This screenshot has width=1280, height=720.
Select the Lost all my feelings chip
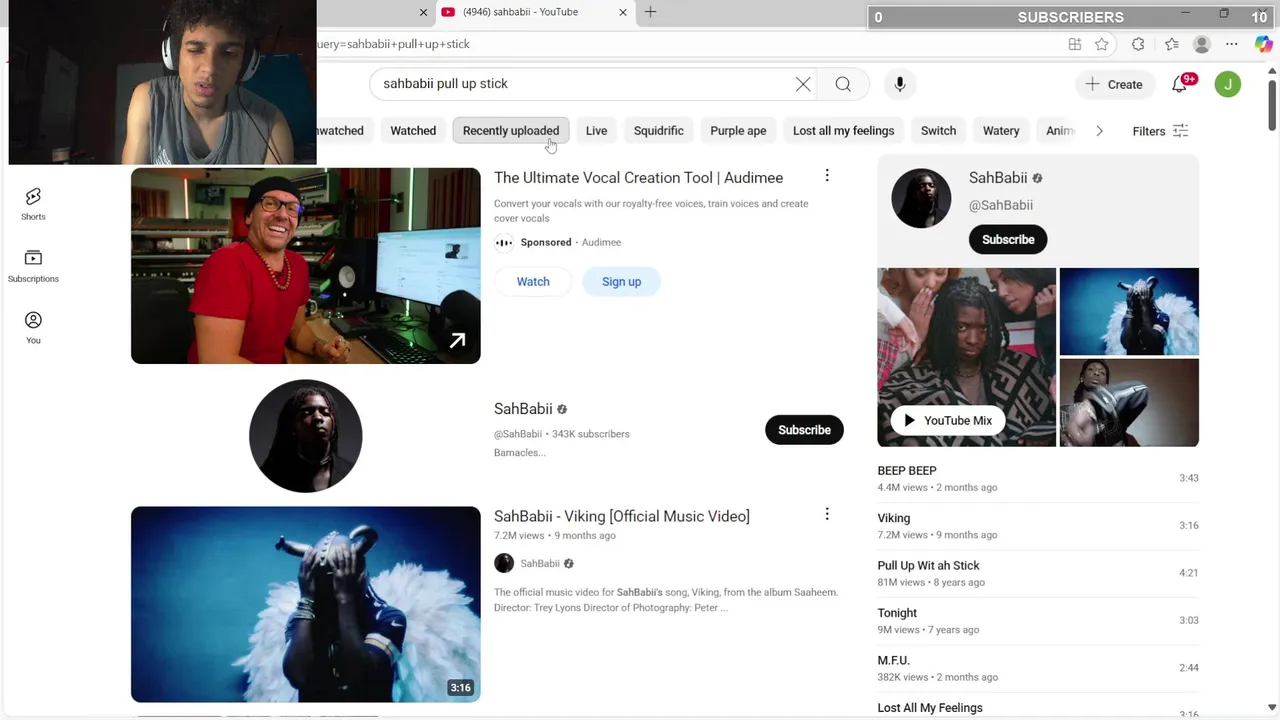pyautogui.click(x=843, y=131)
